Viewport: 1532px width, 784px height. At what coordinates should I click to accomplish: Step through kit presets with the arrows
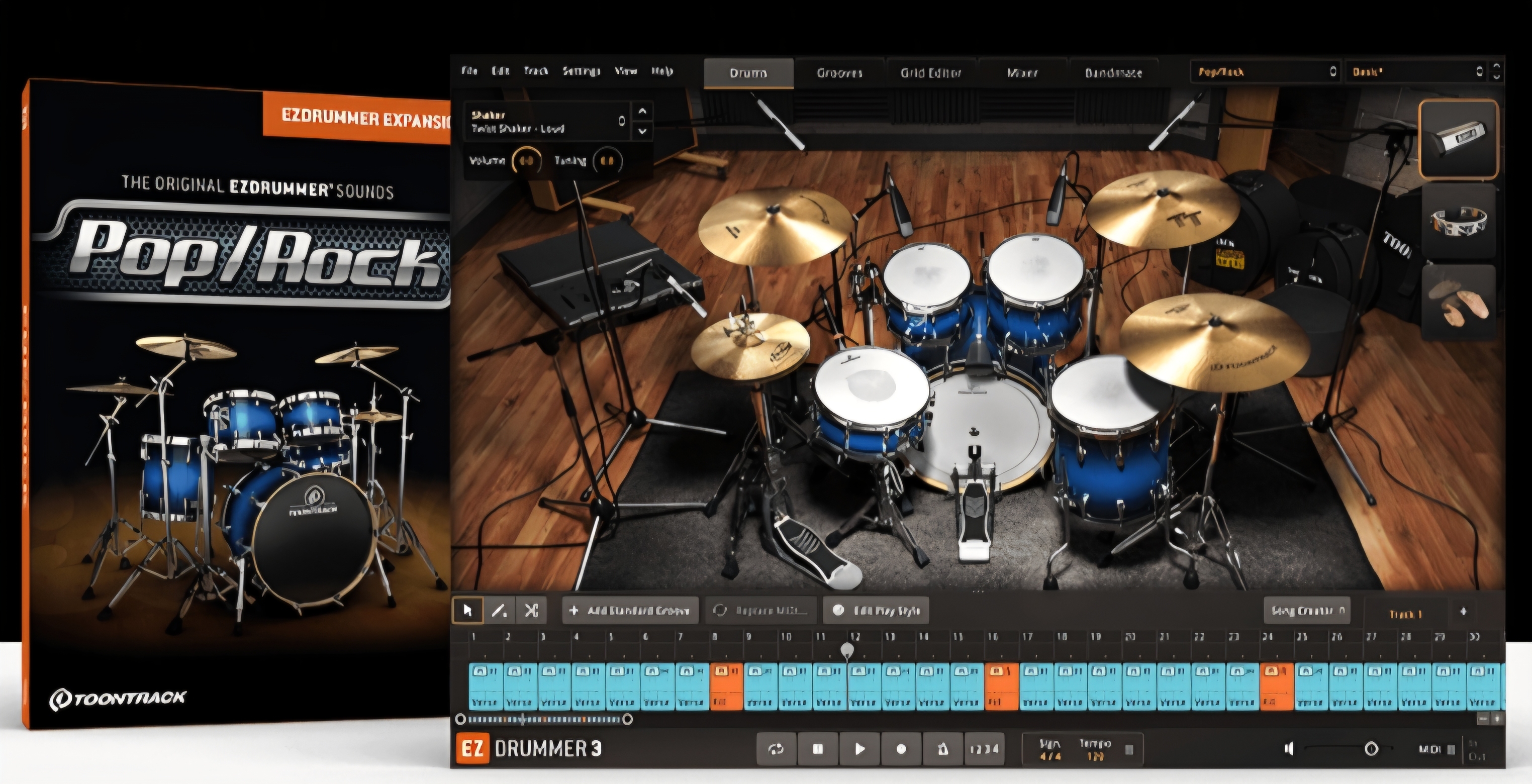pyautogui.click(x=1496, y=72)
